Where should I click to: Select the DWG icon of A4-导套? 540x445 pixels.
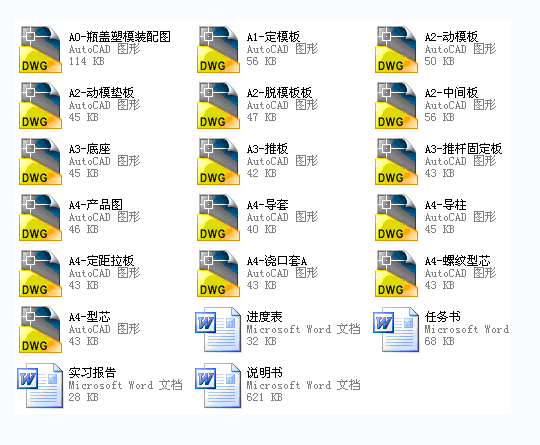[x=218, y=217]
